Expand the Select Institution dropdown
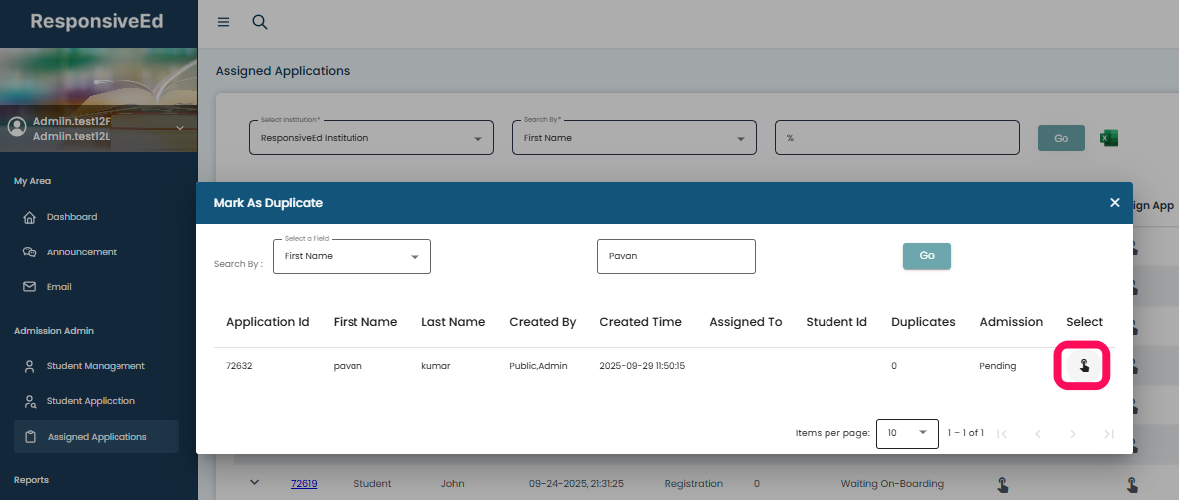The image size is (1179, 500). pos(371,138)
